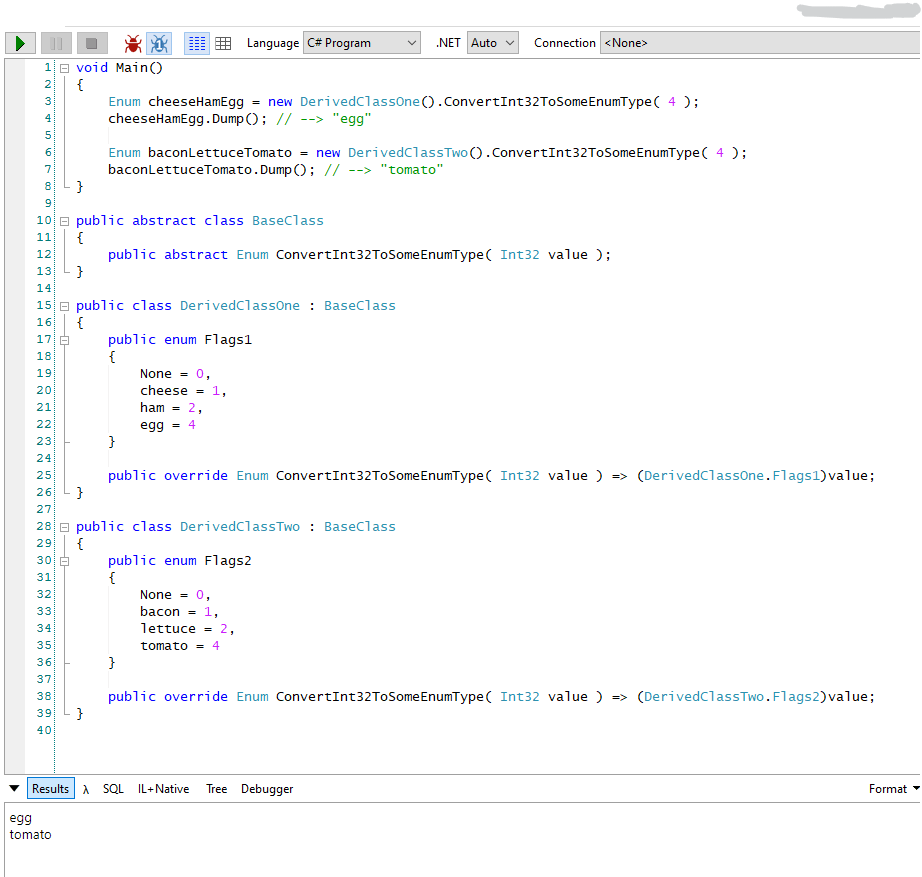Click DerivedClassOne in the line 3 constructor call
This screenshot has height=877, width=922.
point(360,102)
